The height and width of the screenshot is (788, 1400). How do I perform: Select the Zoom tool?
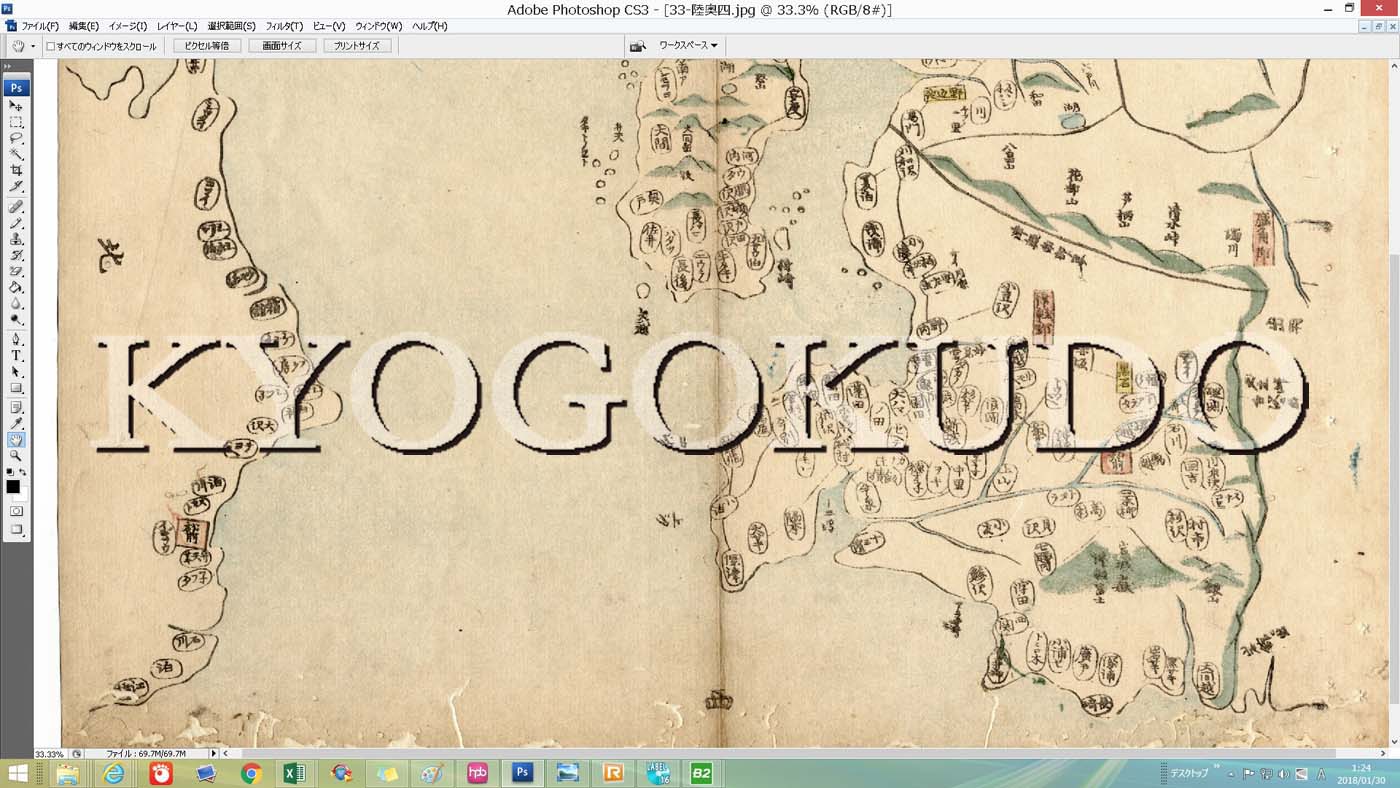click(x=16, y=455)
